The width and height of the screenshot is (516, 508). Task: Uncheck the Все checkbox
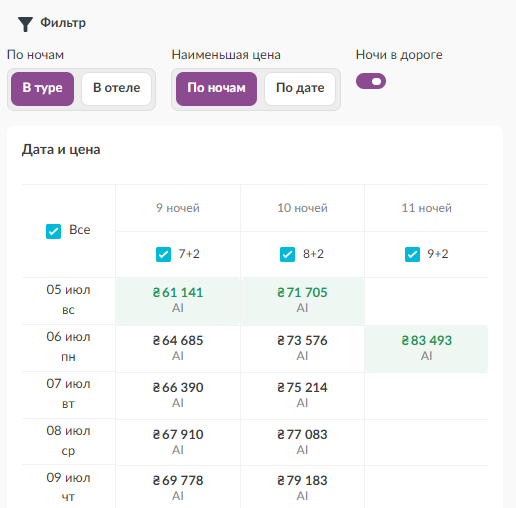point(53,231)
